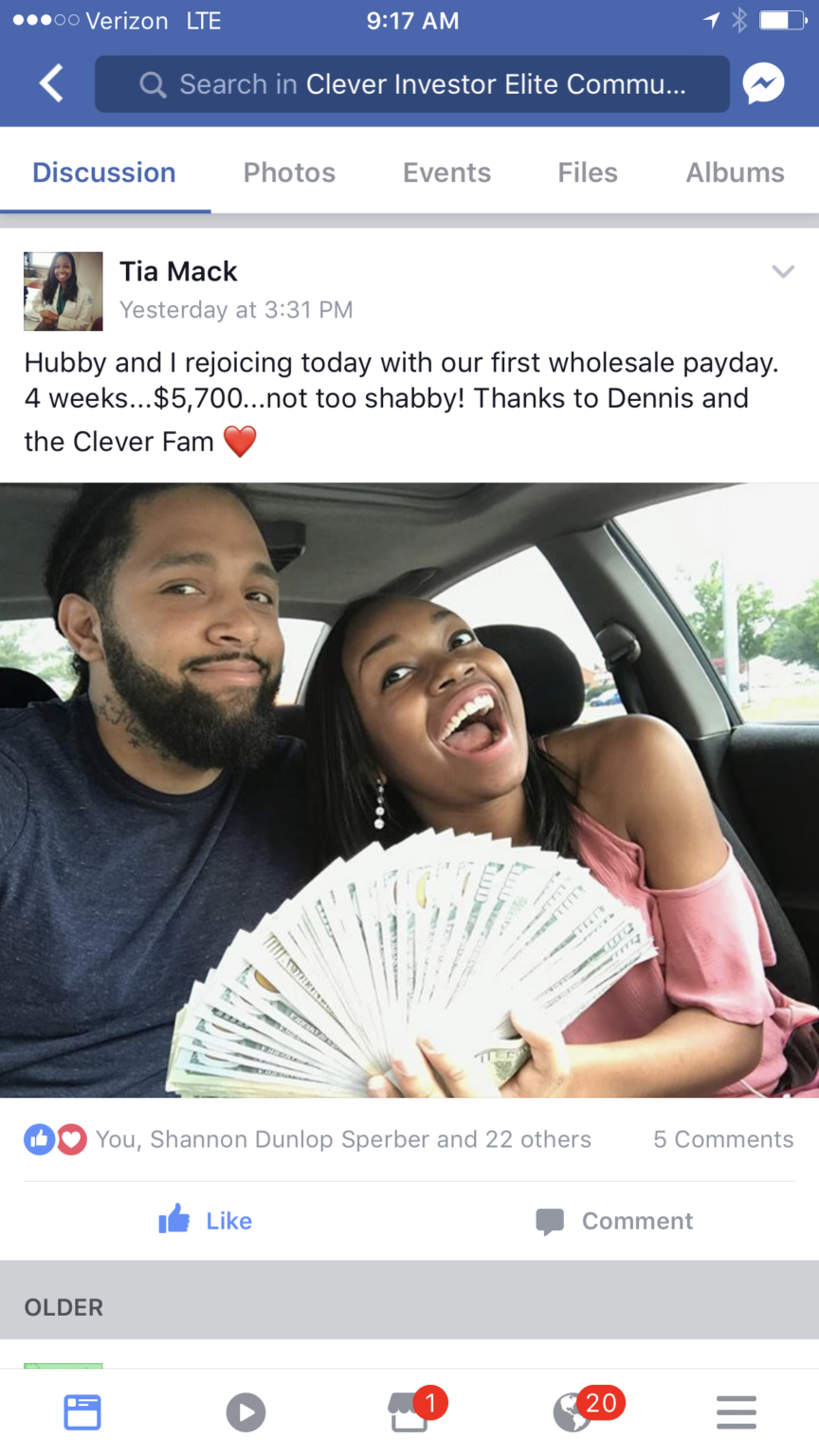Tap the Comment button
The image size is (819, 1456).
coord(614,1220)
